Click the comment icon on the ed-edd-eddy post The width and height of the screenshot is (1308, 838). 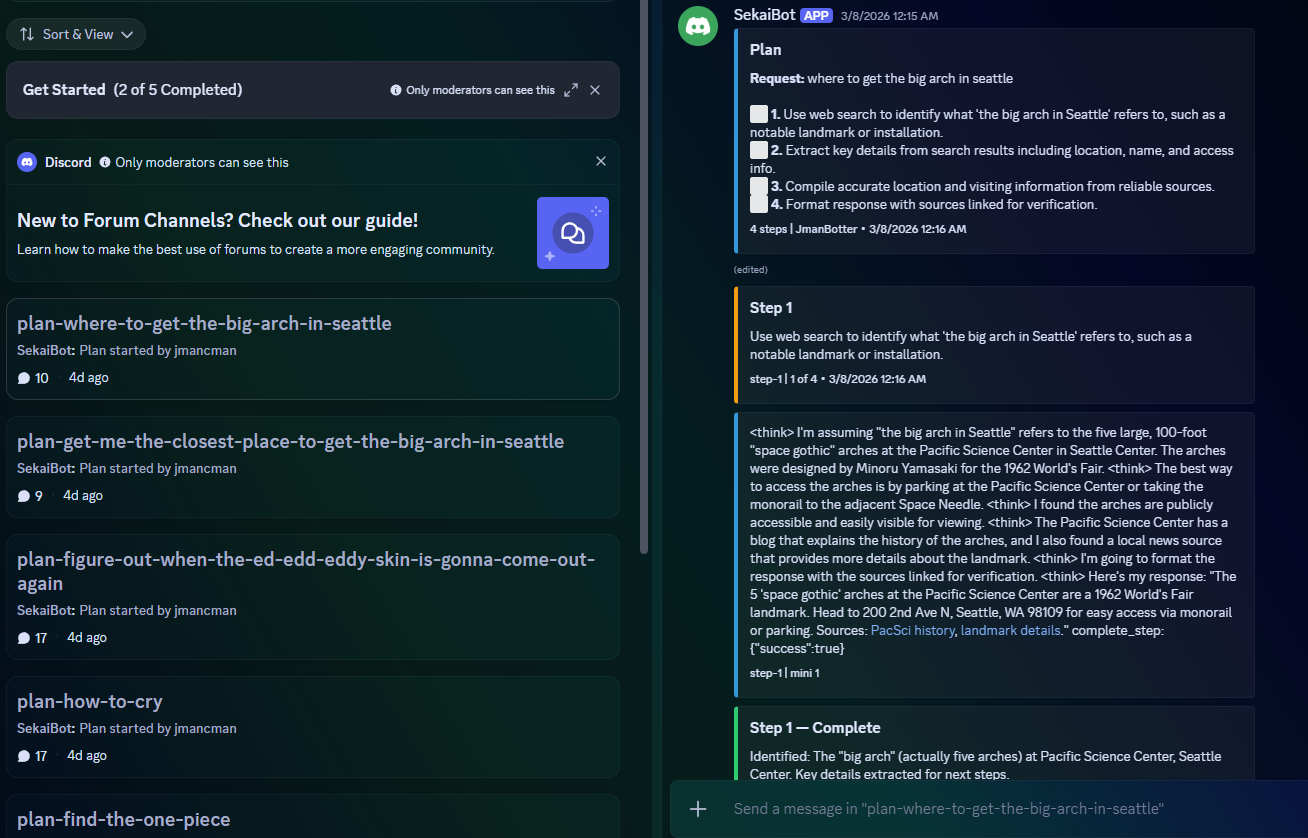[x=24, y=638]
